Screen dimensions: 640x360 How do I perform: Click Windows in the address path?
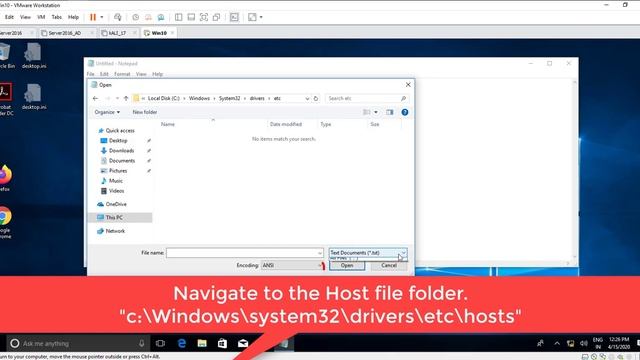pyautogui.click(x=199, y=98)
